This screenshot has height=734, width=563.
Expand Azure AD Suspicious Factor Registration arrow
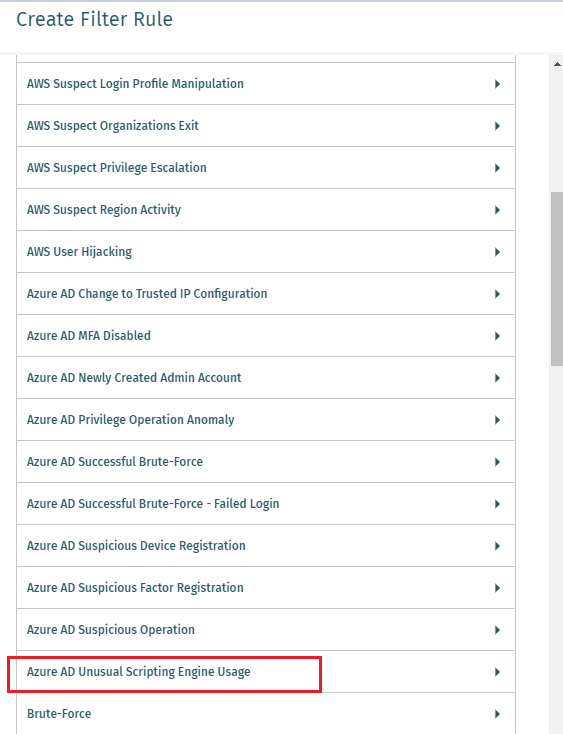point(497,588)
